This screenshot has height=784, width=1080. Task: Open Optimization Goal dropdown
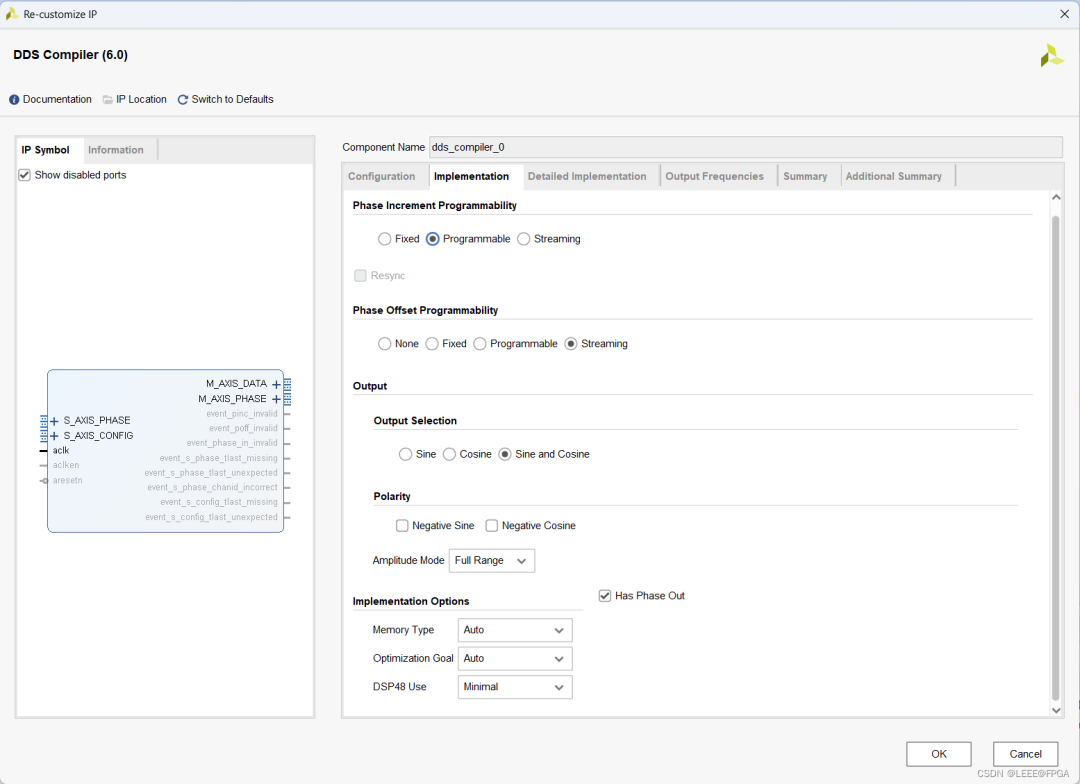(515, 659)
